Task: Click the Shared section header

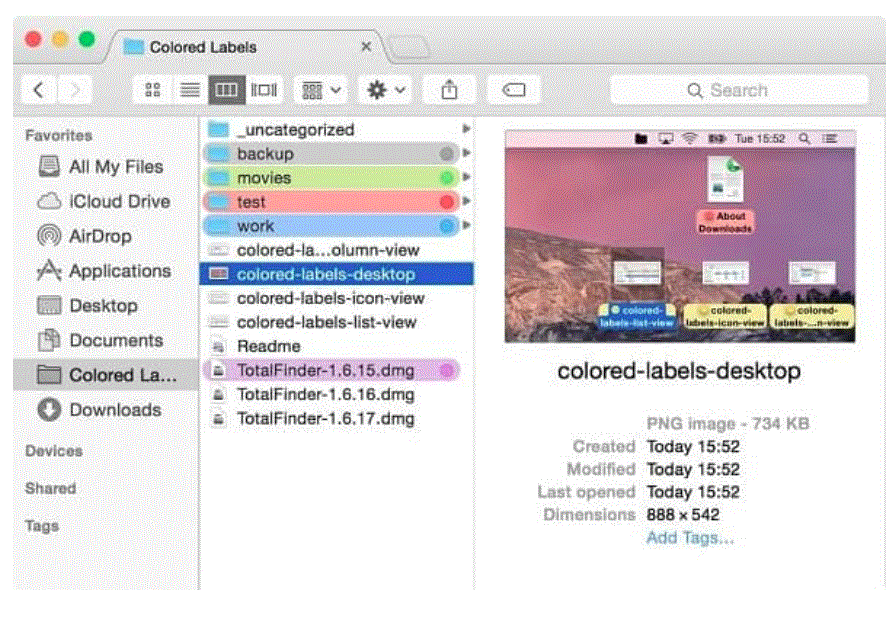Action: tap(51, 488)
